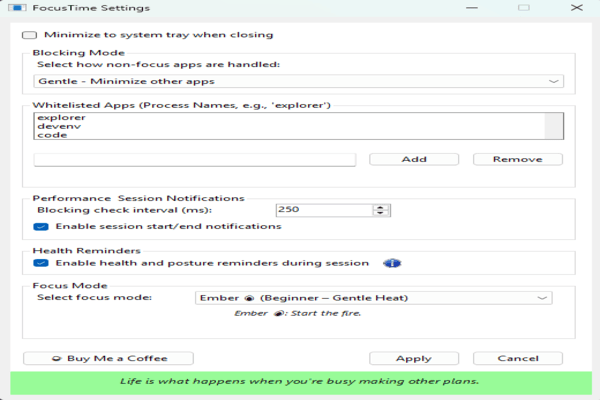Click the blocking check interval value field
Image resolution: width=600 pixels, height=400 pixels.
pyautogui.click(x=324, y=210)
